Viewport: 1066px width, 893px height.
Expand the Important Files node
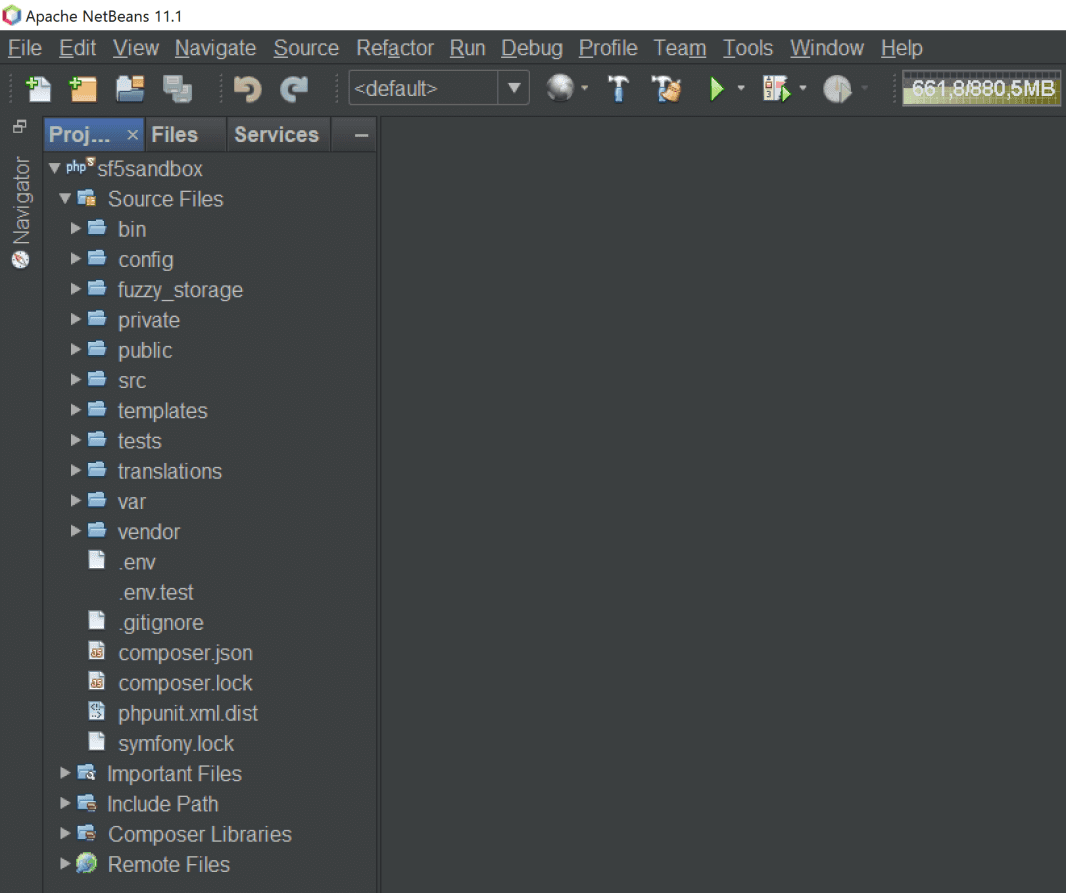65,773
